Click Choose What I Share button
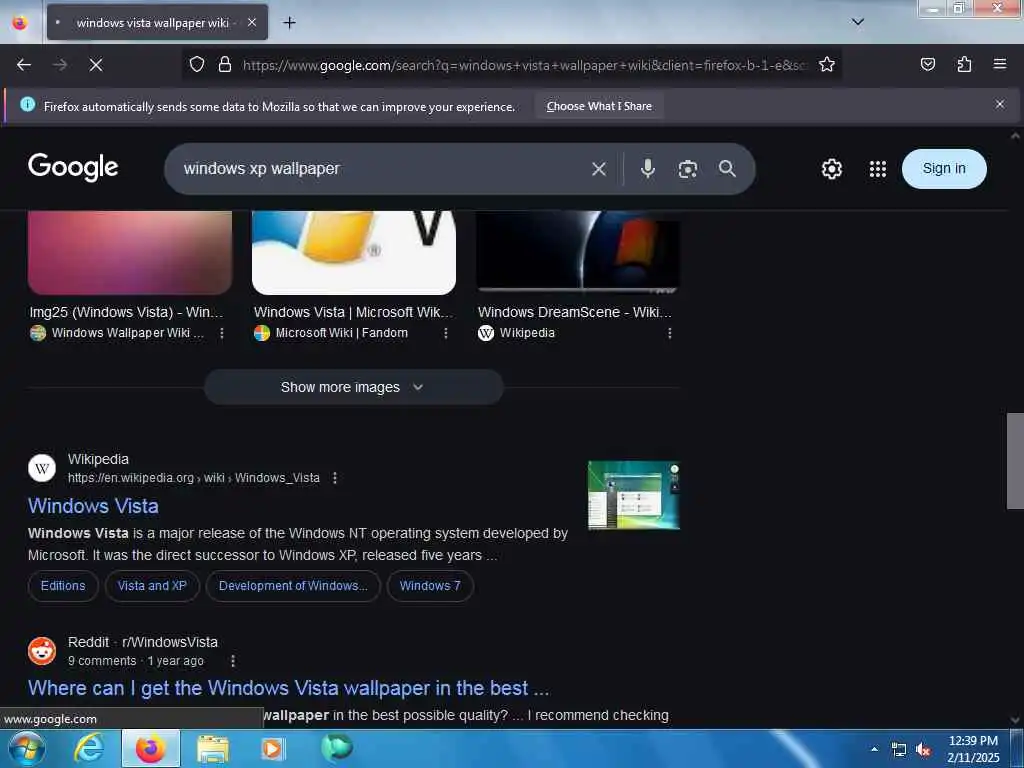Viewport: 1024px width, 768px height. point(599,106)
